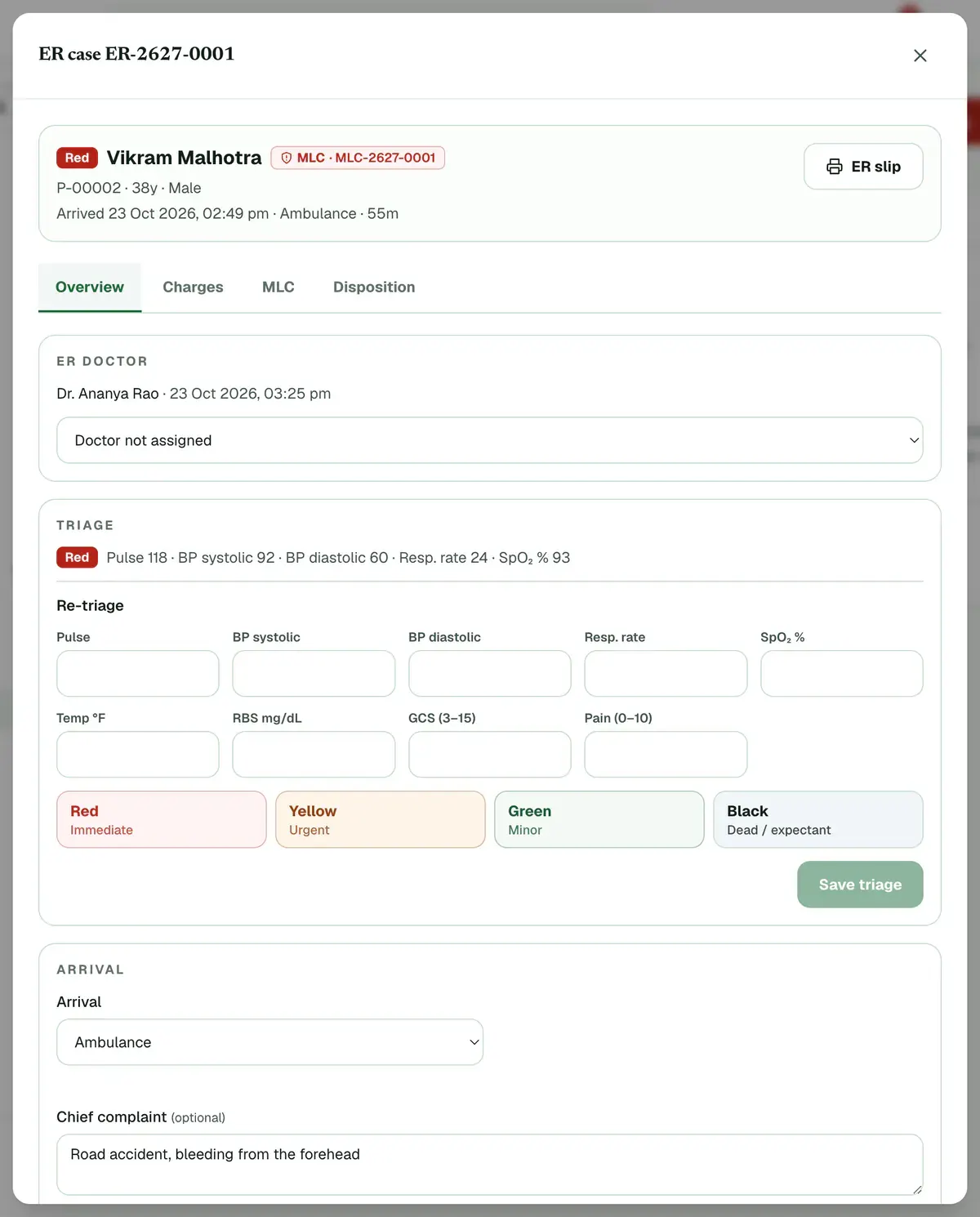Viewport: 980px width, 1217px height.
Task: Open the Doctor not assigned dropdown
Action: click(x=490, y=440)
